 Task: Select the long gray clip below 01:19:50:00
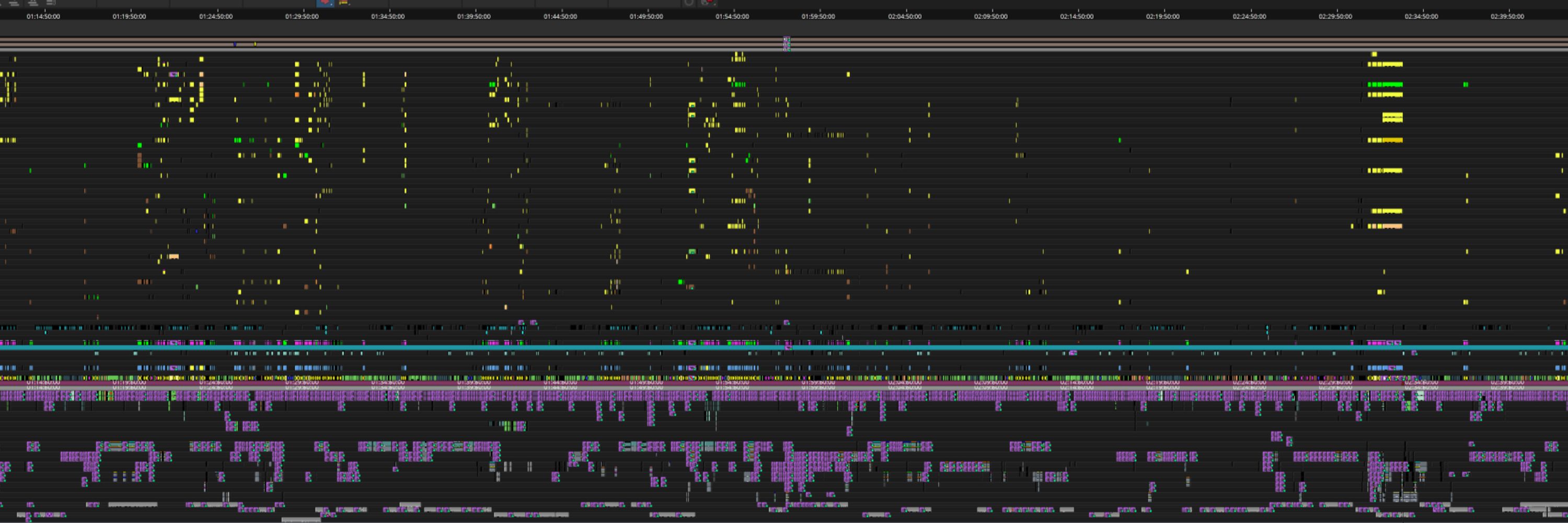133,504
